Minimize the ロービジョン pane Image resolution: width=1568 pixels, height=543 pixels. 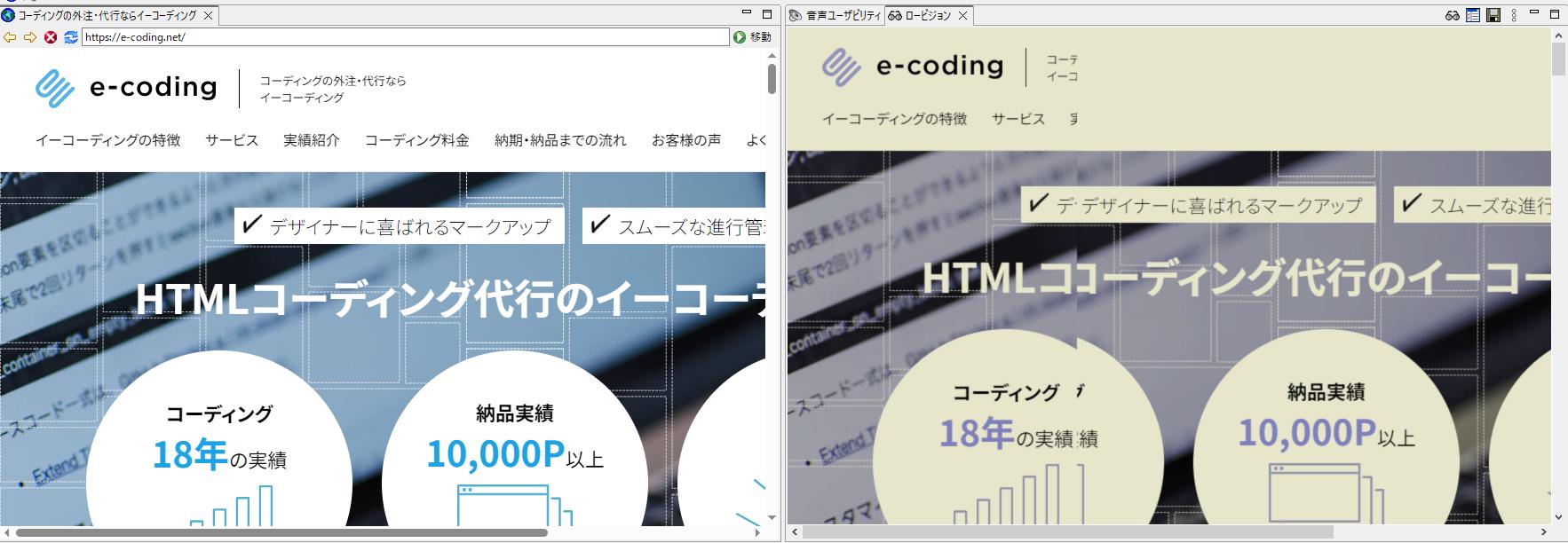pos(1534,13)
